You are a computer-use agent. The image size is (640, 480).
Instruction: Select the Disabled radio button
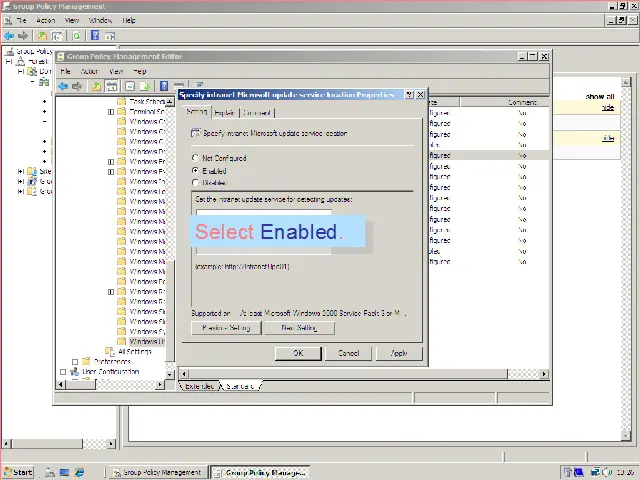coord(195,182)
